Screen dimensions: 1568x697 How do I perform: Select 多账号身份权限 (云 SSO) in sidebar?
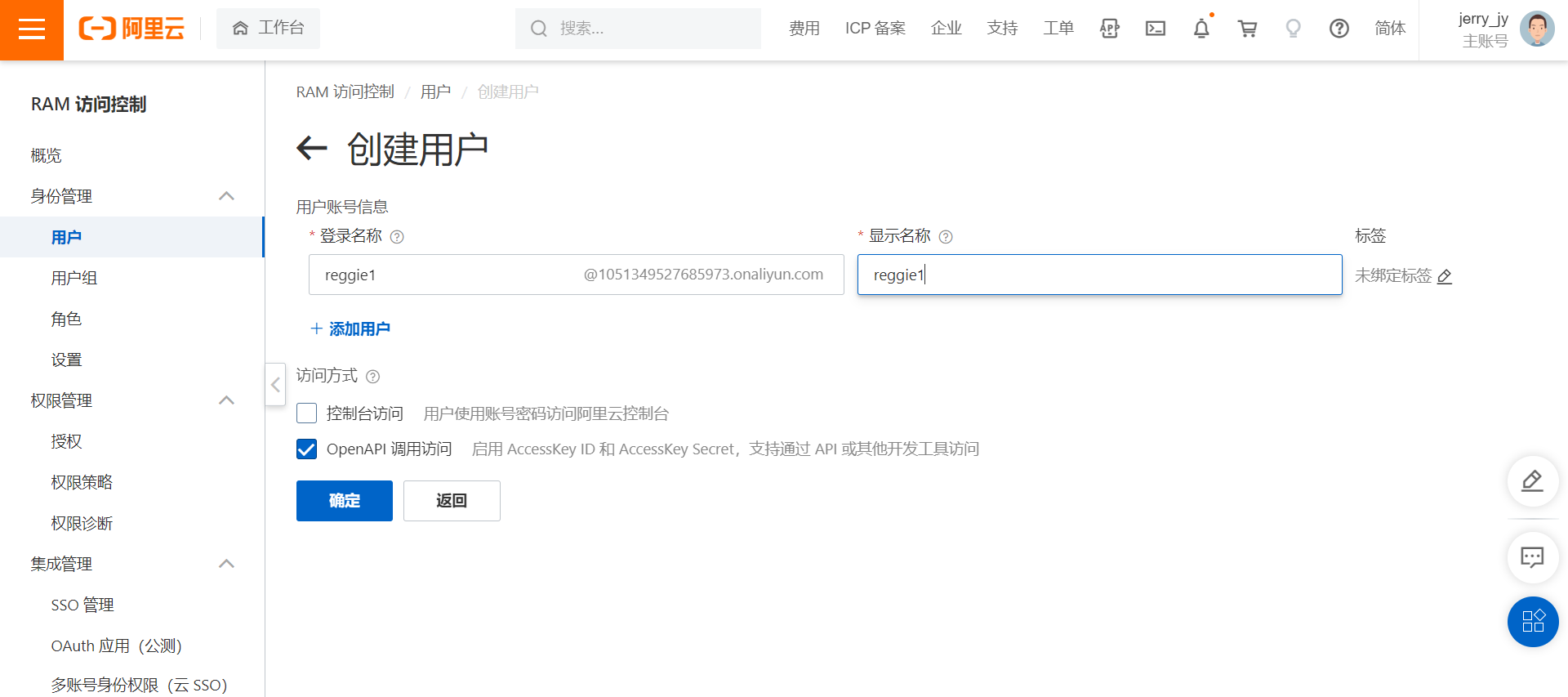(139, 685)
